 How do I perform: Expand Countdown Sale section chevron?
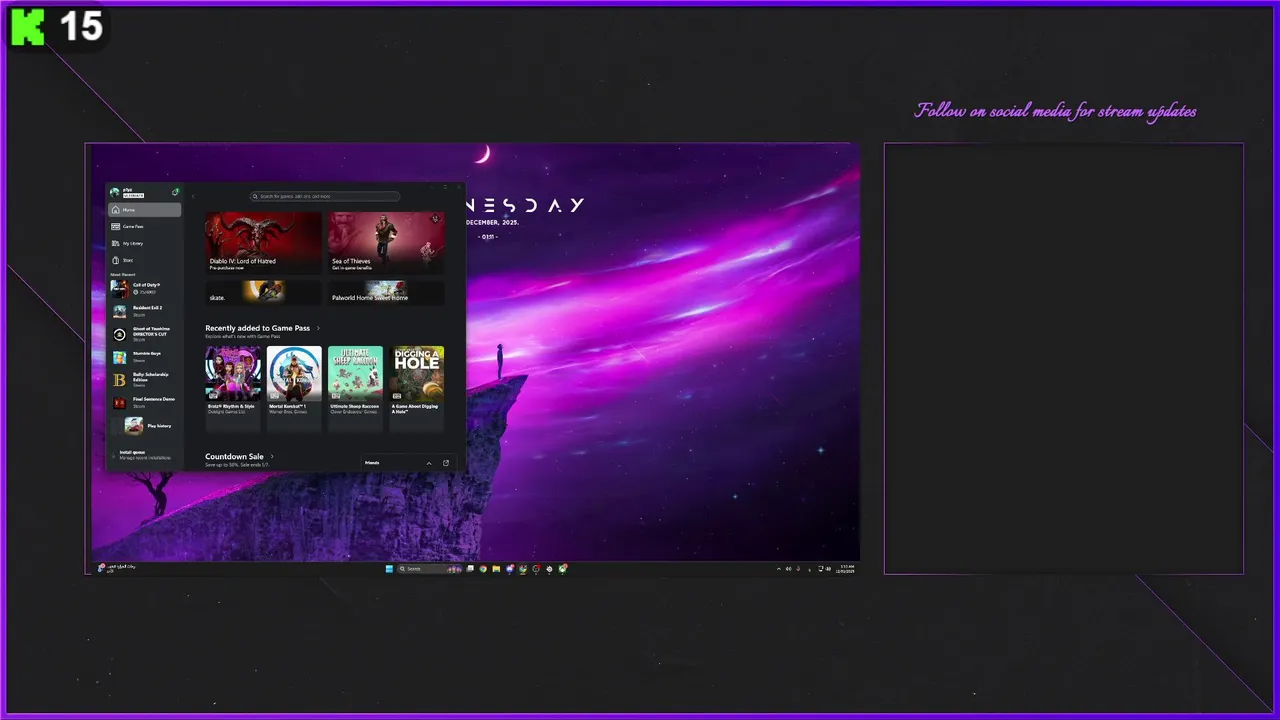pos(272,457)
